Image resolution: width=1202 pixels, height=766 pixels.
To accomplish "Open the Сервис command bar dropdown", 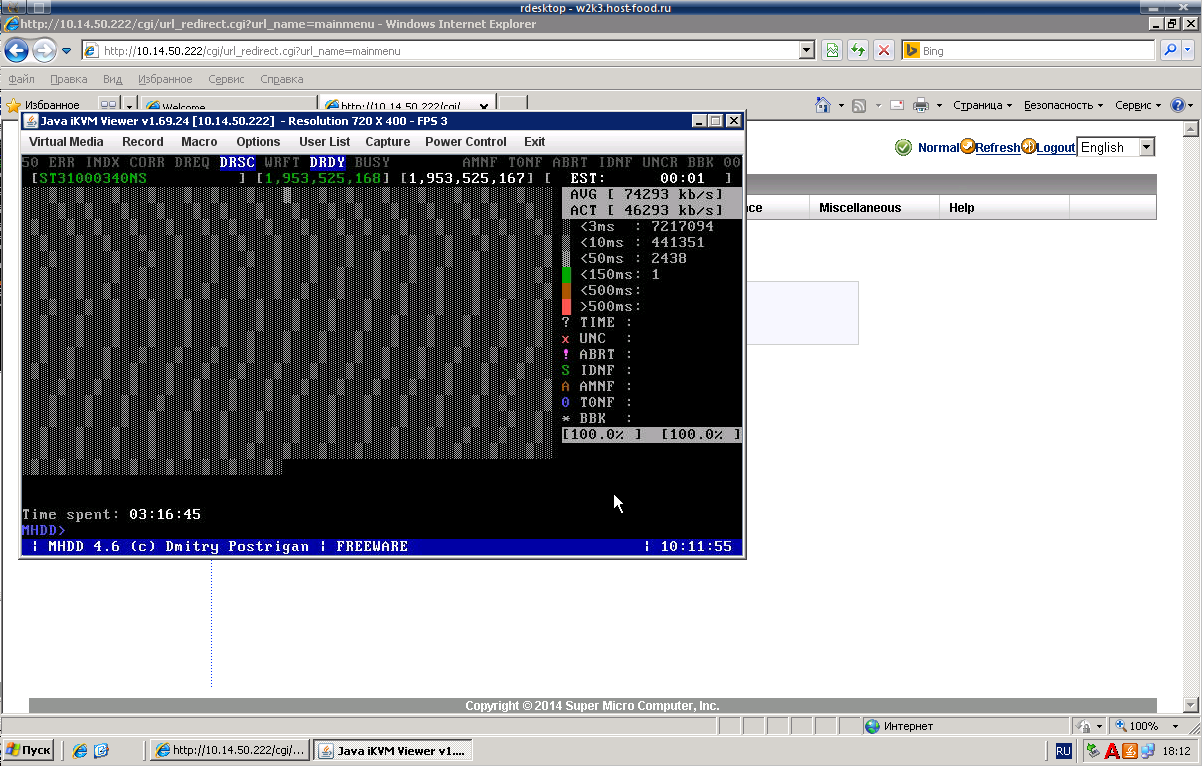I will [1138, 105].
